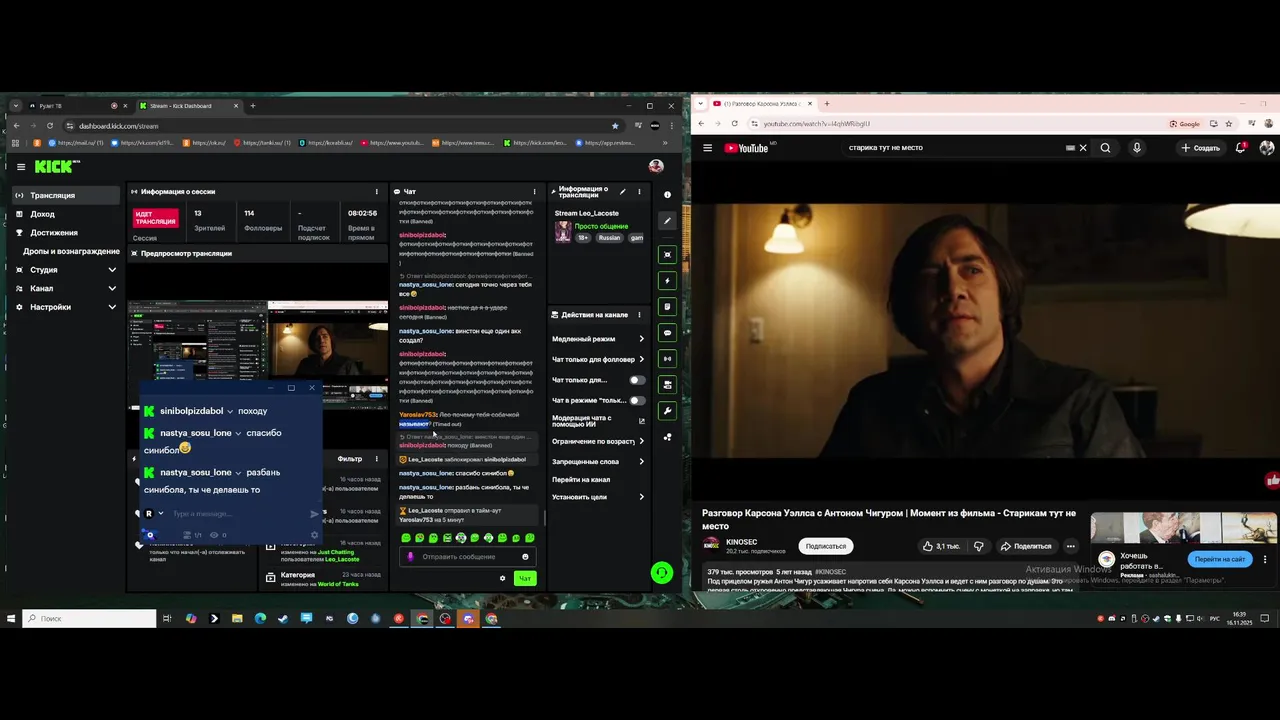Click the chat bubble icon in the right rail
The image size is (1280, 720).
667,333
